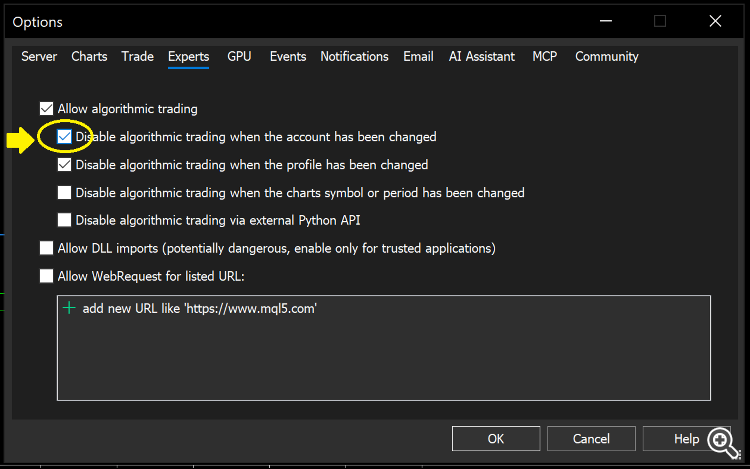The image size is (750, 469).
Task: Switch to the MCP tab
Action: [544, 56]
